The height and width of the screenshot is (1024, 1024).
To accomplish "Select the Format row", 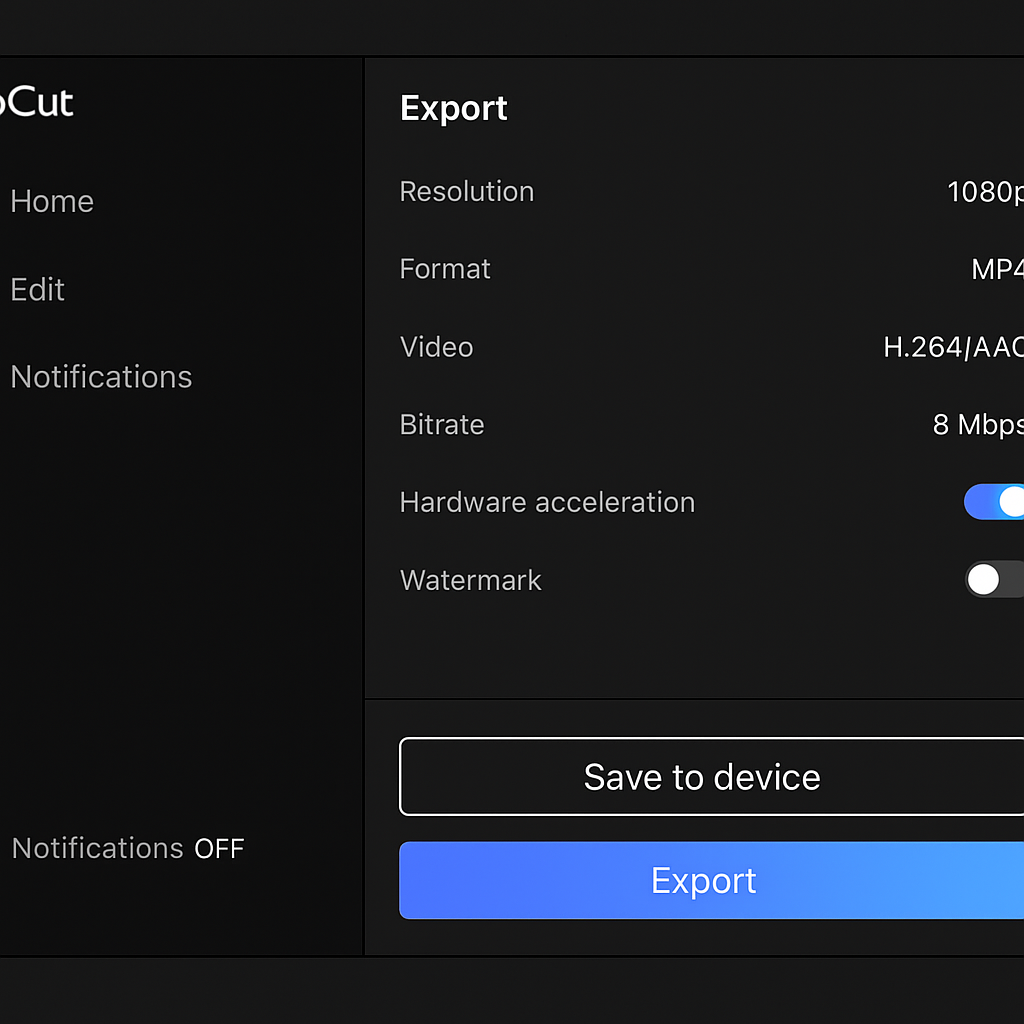I will click(445, 269).
